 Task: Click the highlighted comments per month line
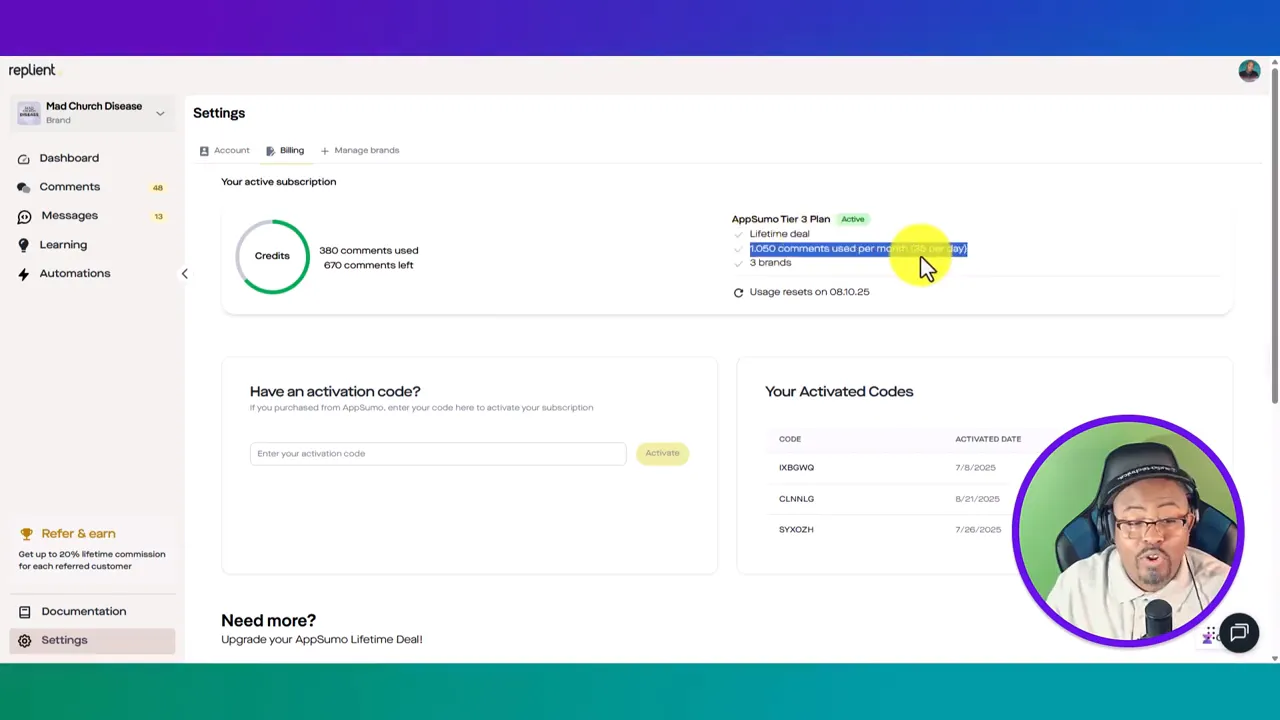pyautogui.click(x=858, y=249)
